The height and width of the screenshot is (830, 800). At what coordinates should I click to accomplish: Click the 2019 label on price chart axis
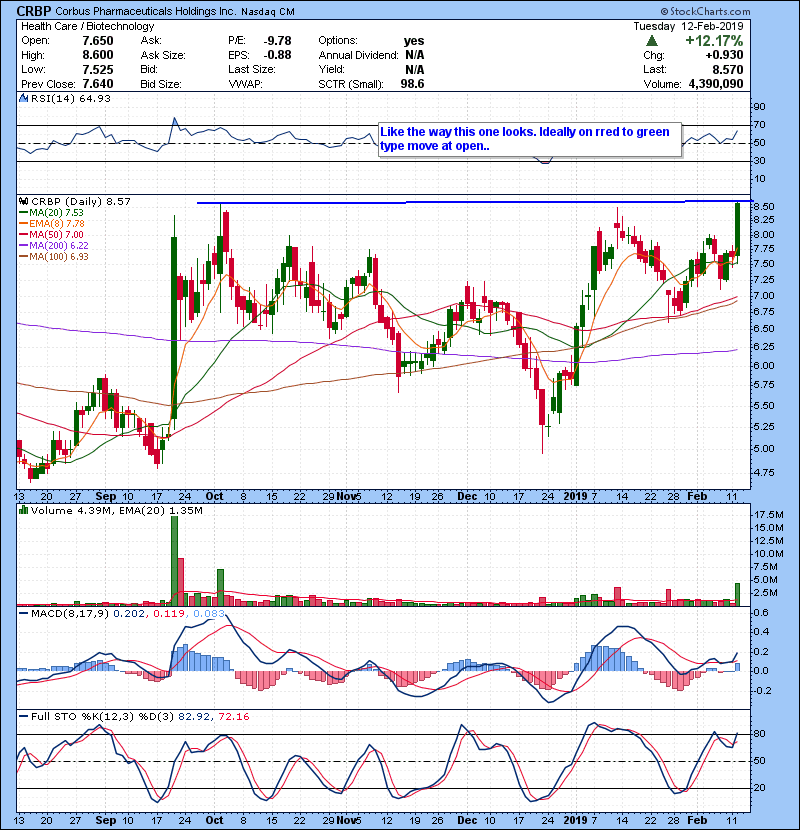click(x=576, y=497)
